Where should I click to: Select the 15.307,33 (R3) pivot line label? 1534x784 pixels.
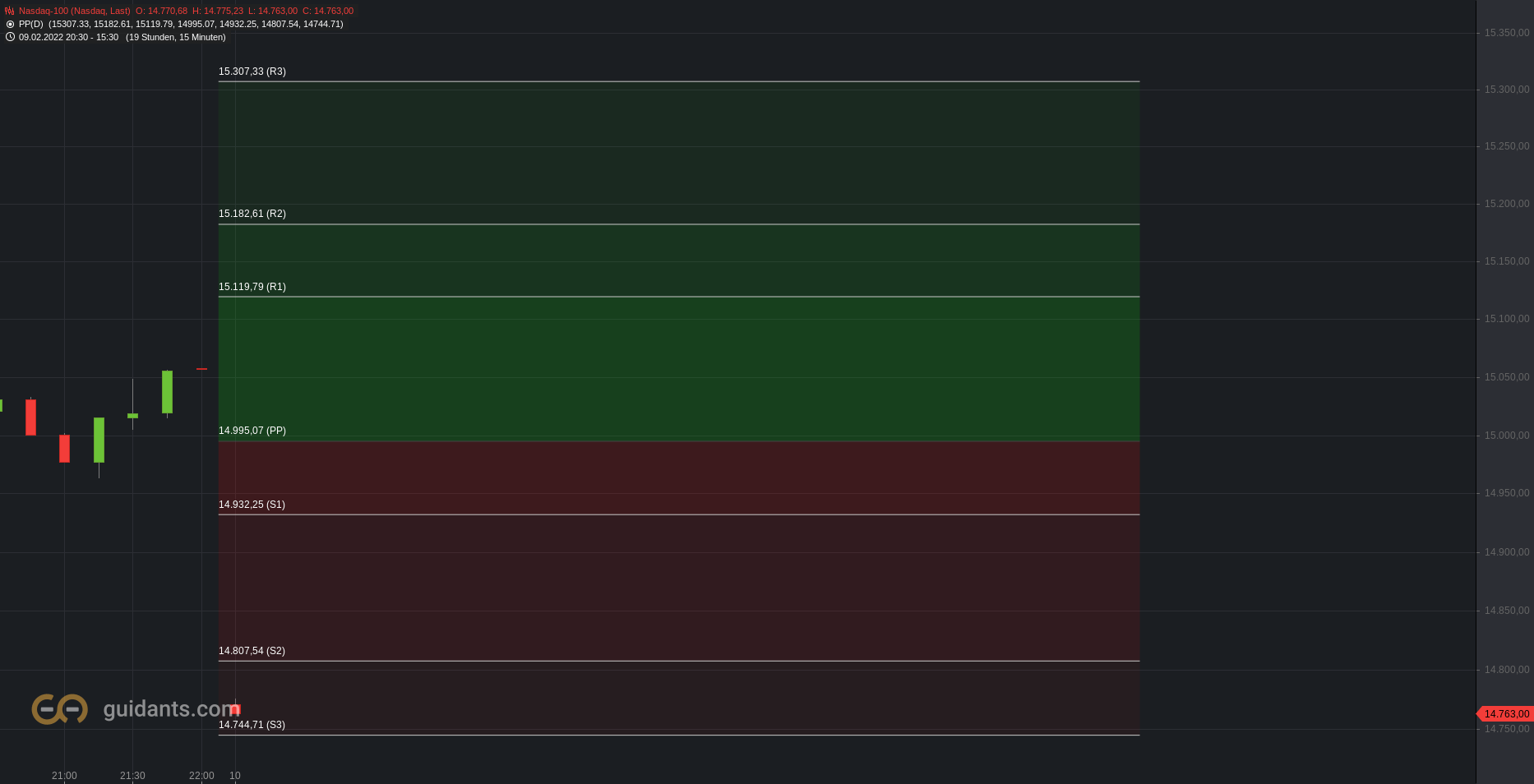pos(252,71)
